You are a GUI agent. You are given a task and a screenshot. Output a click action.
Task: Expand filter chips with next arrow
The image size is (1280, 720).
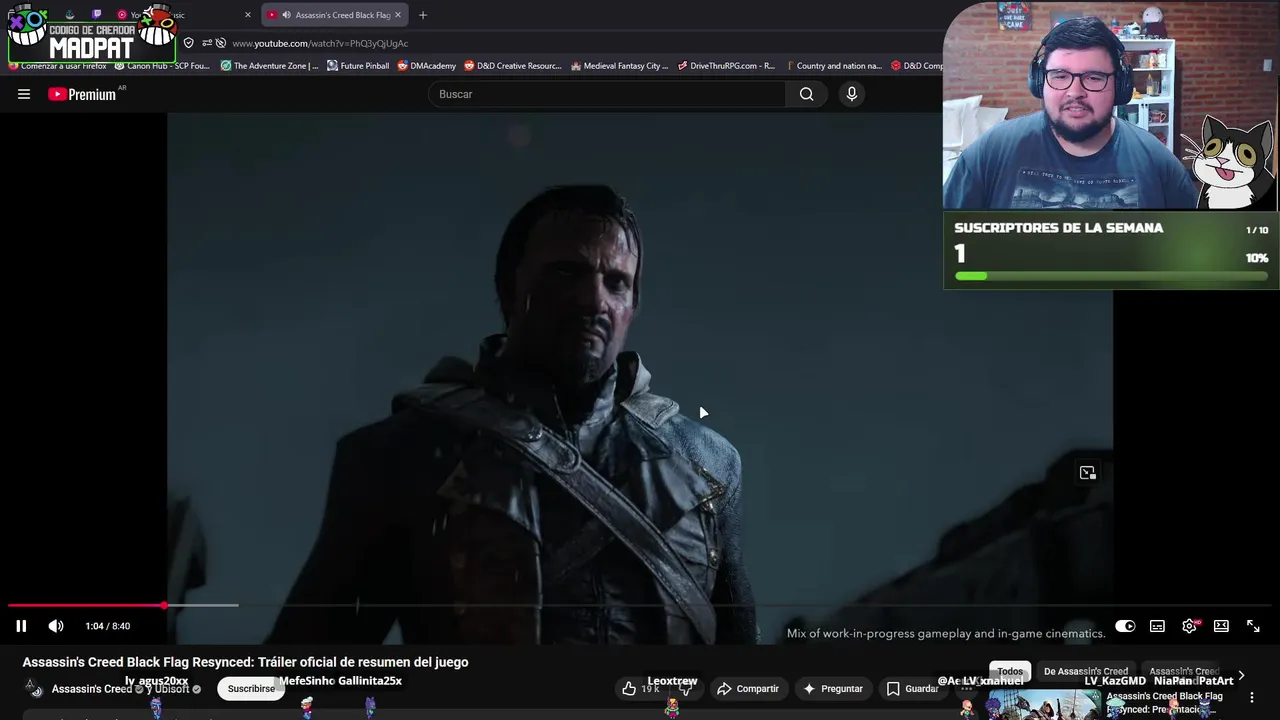point(1241,676)
